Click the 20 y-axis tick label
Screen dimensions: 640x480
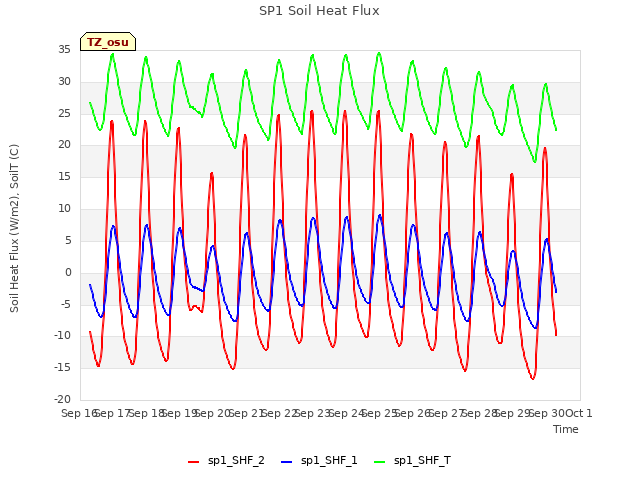(x=64, y=145)
